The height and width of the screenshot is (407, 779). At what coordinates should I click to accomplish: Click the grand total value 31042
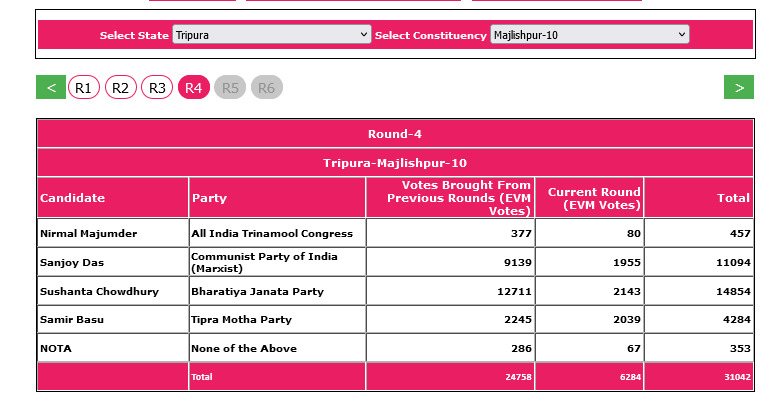point(733,377)
